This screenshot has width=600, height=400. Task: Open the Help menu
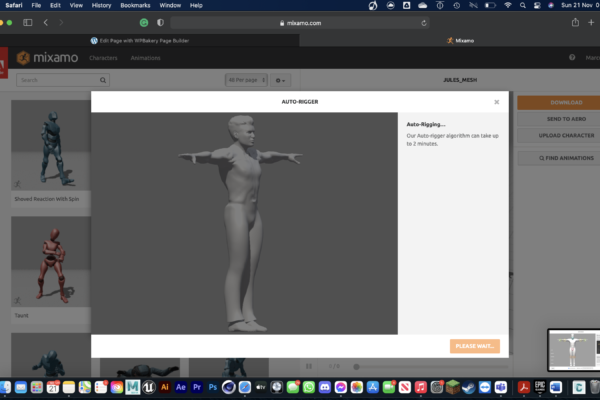coord(196,5)
